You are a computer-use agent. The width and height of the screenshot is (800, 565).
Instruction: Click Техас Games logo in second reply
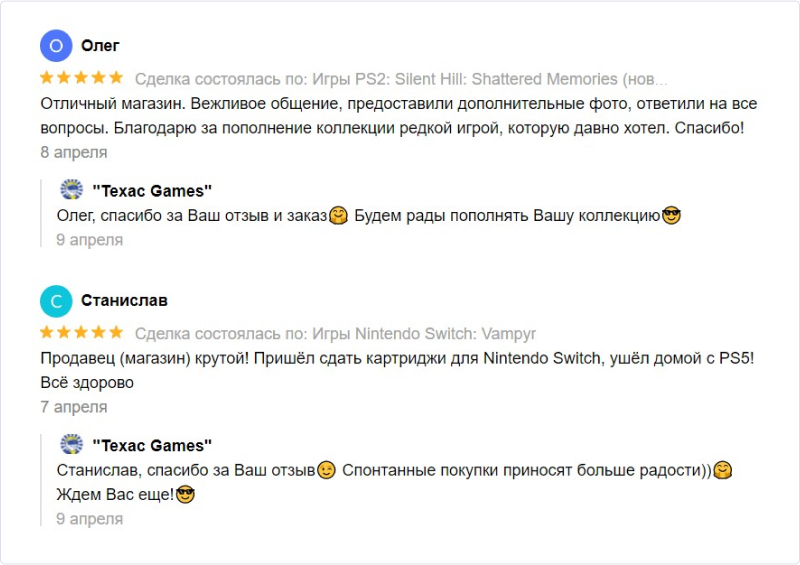pyautogui.click(x=71, y=445)
